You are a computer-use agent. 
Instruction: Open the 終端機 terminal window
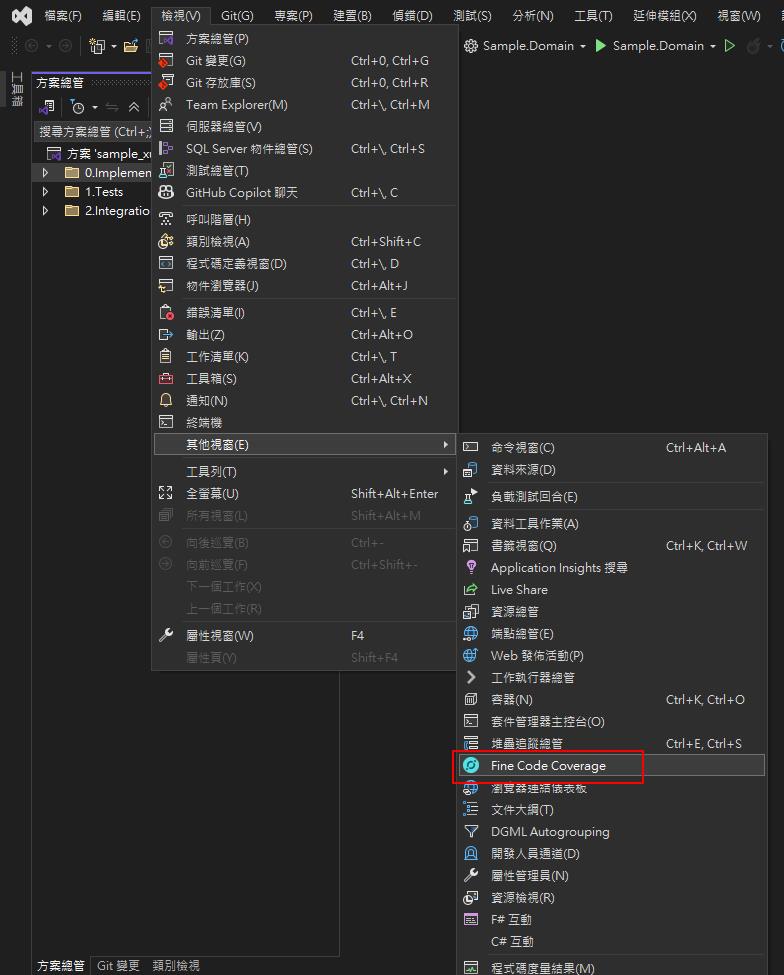[204, 423]
